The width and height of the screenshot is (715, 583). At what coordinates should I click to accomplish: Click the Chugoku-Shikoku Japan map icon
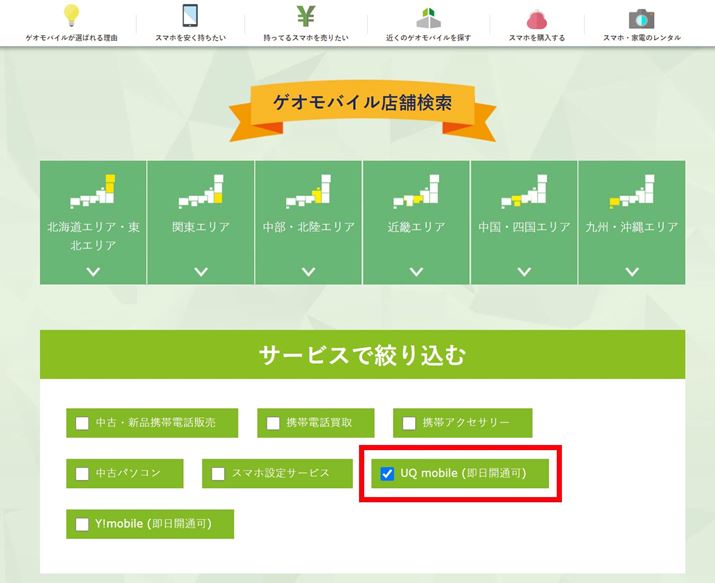pyautogui.click(x=524, y=191)
